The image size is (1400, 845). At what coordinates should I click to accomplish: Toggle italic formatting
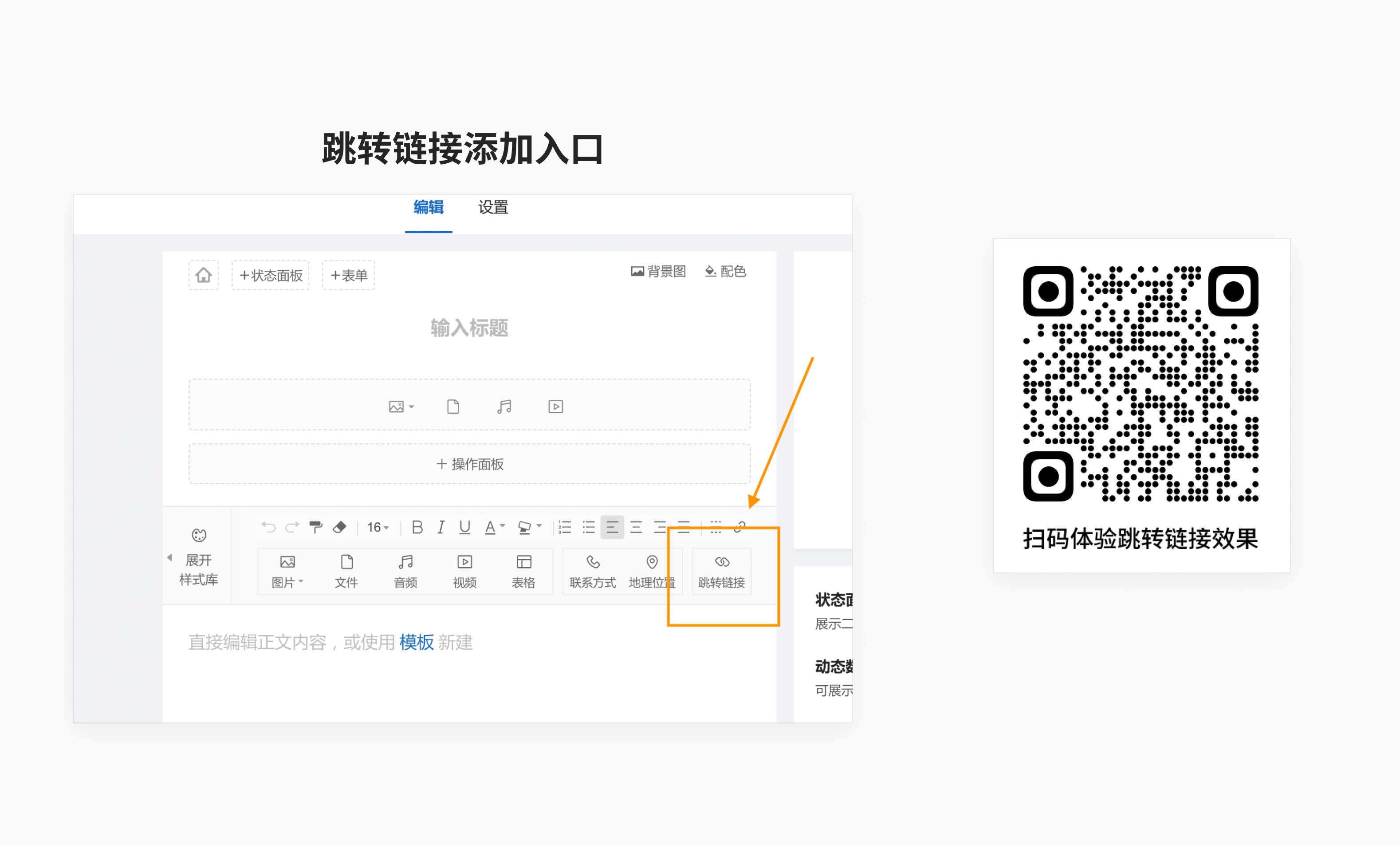click(441, 527)
